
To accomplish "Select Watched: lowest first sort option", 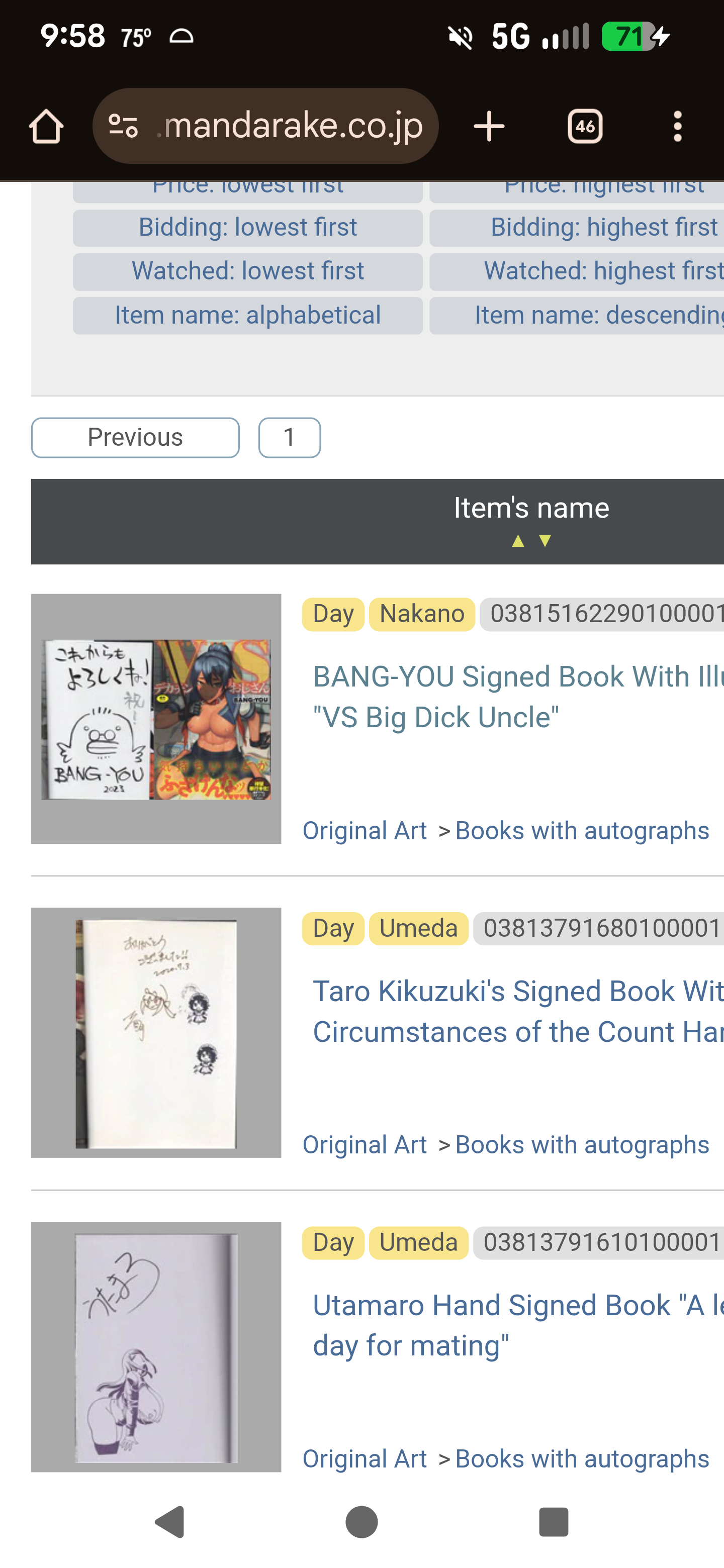I will 248,271.
